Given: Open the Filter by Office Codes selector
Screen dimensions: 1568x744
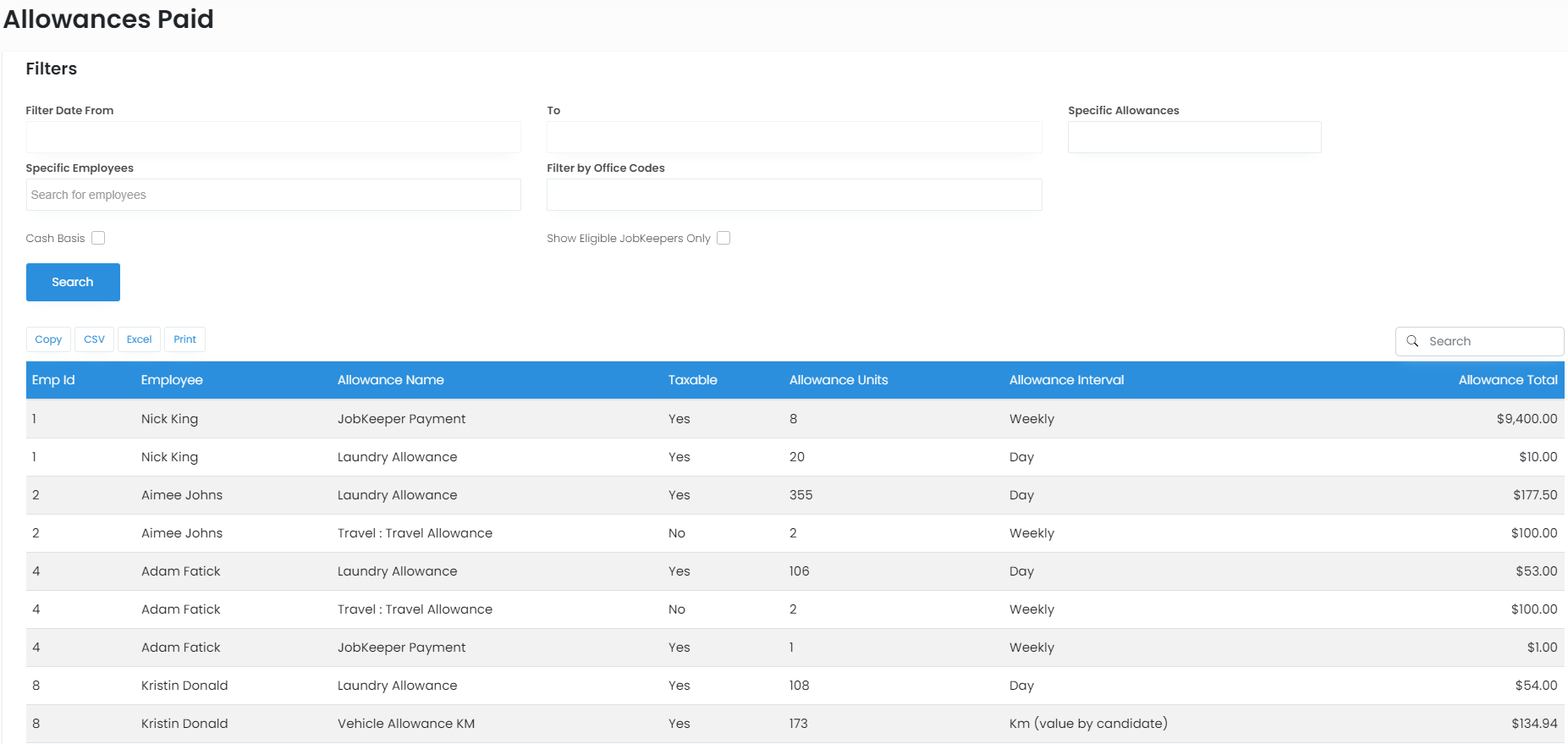Looking at the screenshot, I should click(794, 195).
